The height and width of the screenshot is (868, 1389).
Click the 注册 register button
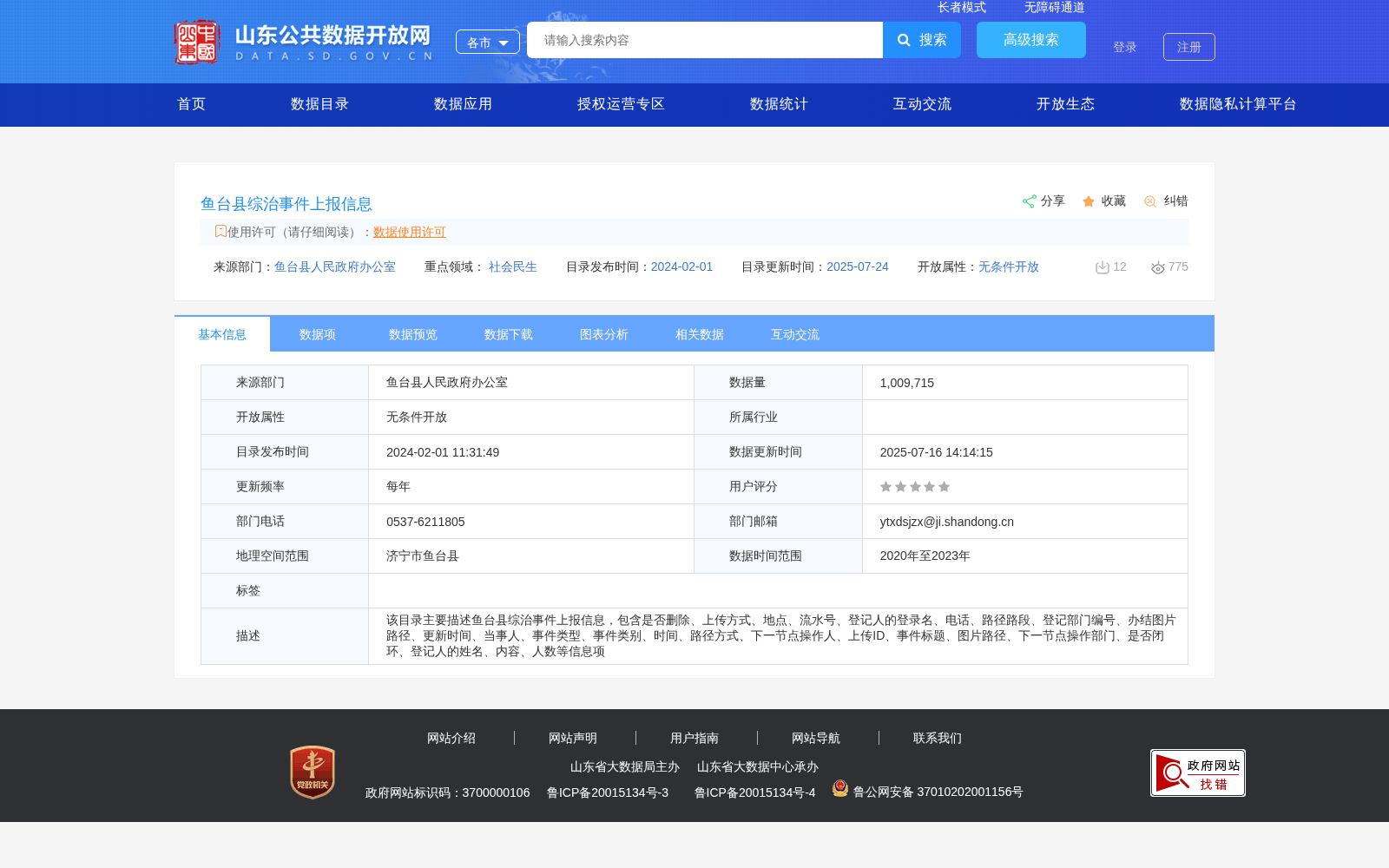click(x=1189, y=47)
